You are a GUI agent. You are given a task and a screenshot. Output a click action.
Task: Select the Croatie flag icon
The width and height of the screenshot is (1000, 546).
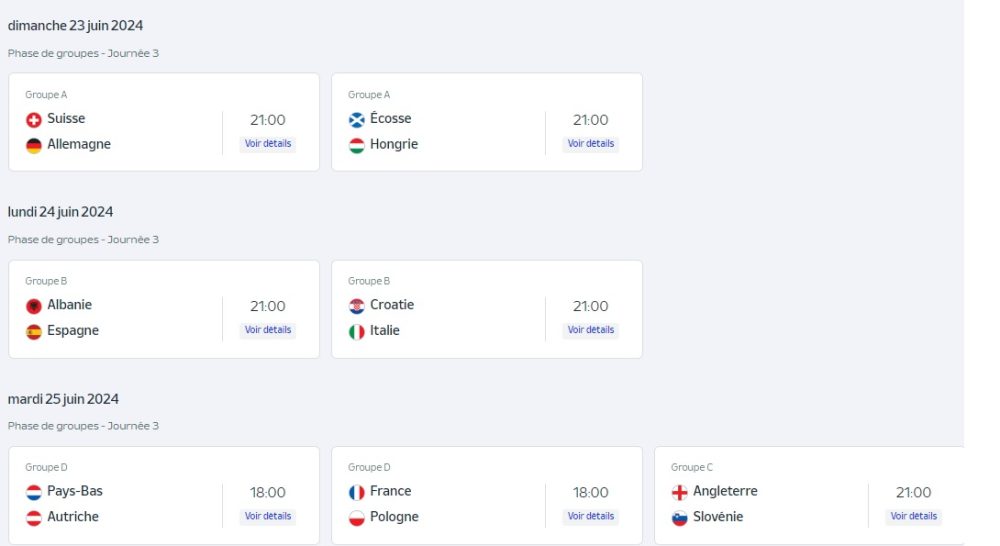pos(357,306)
